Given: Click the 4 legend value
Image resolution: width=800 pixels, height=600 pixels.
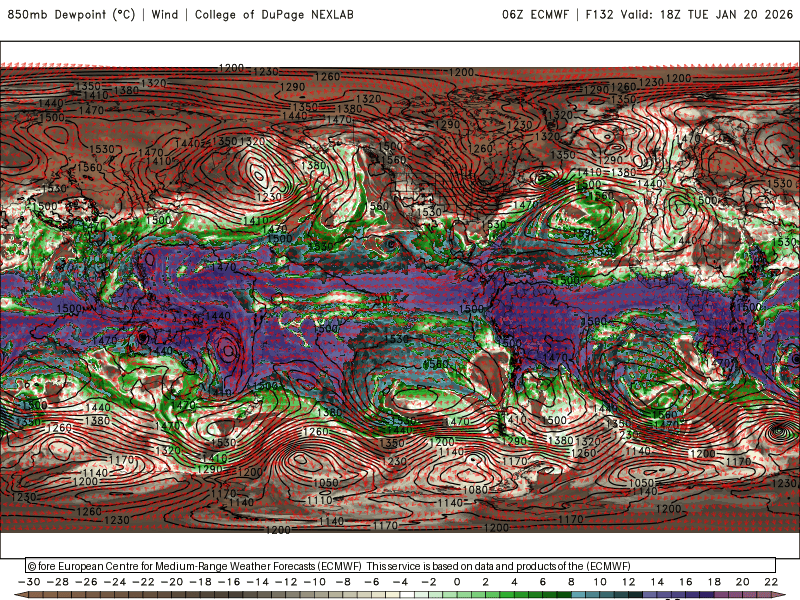Looking at the screenshot, I should [514, 582].
